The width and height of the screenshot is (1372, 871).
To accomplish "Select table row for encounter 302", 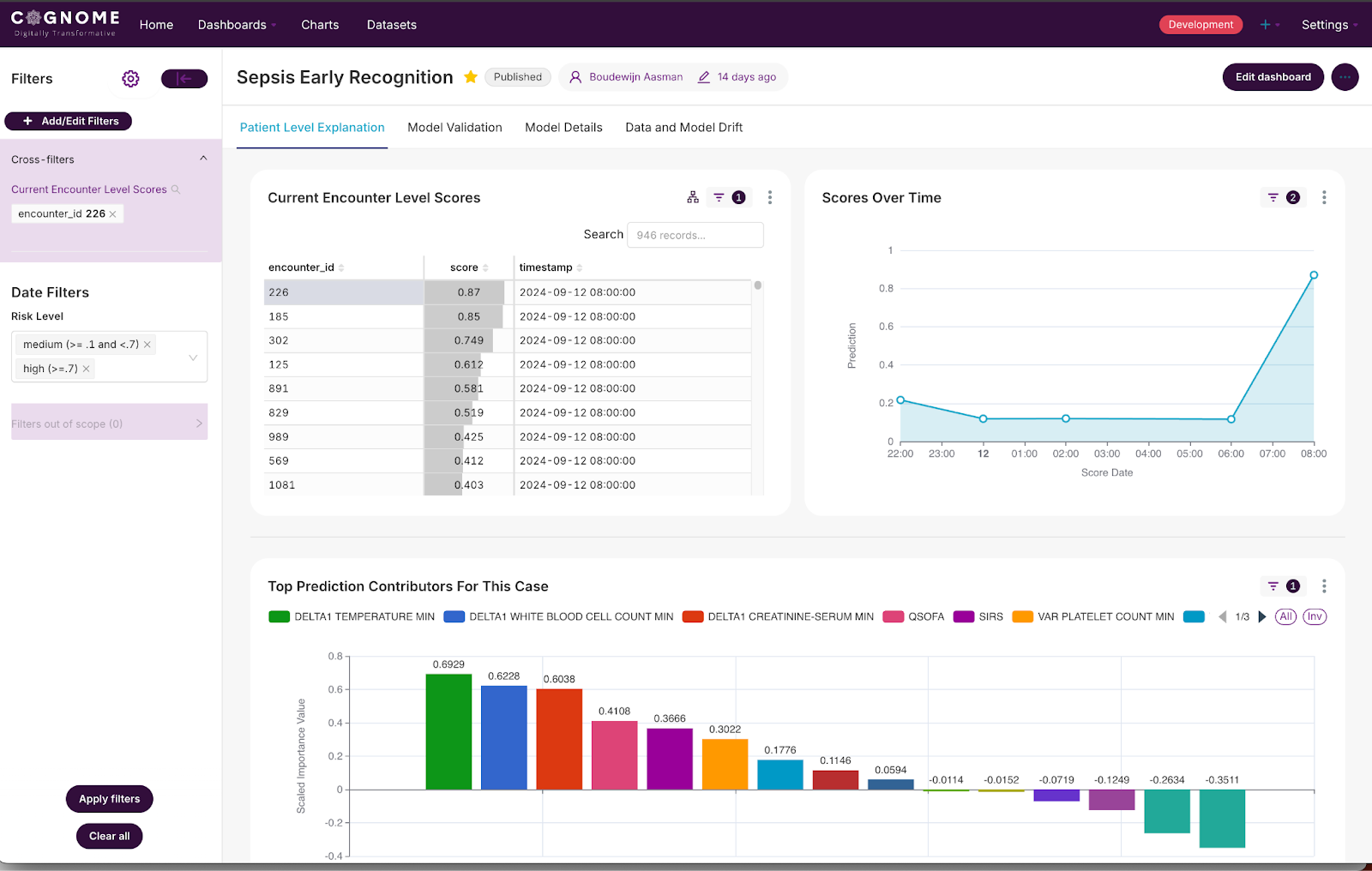I will point(508,340).
